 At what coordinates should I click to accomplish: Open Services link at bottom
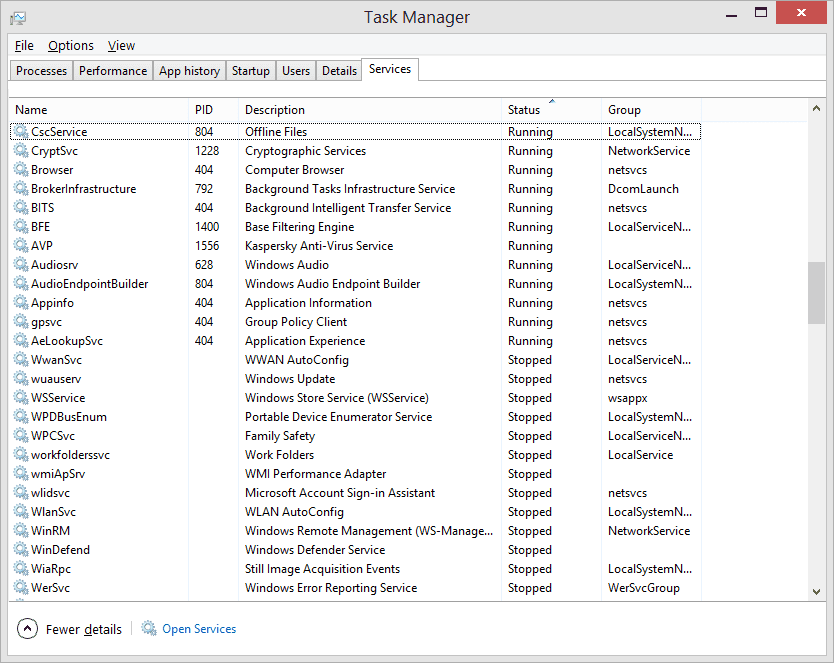[199, 629]
